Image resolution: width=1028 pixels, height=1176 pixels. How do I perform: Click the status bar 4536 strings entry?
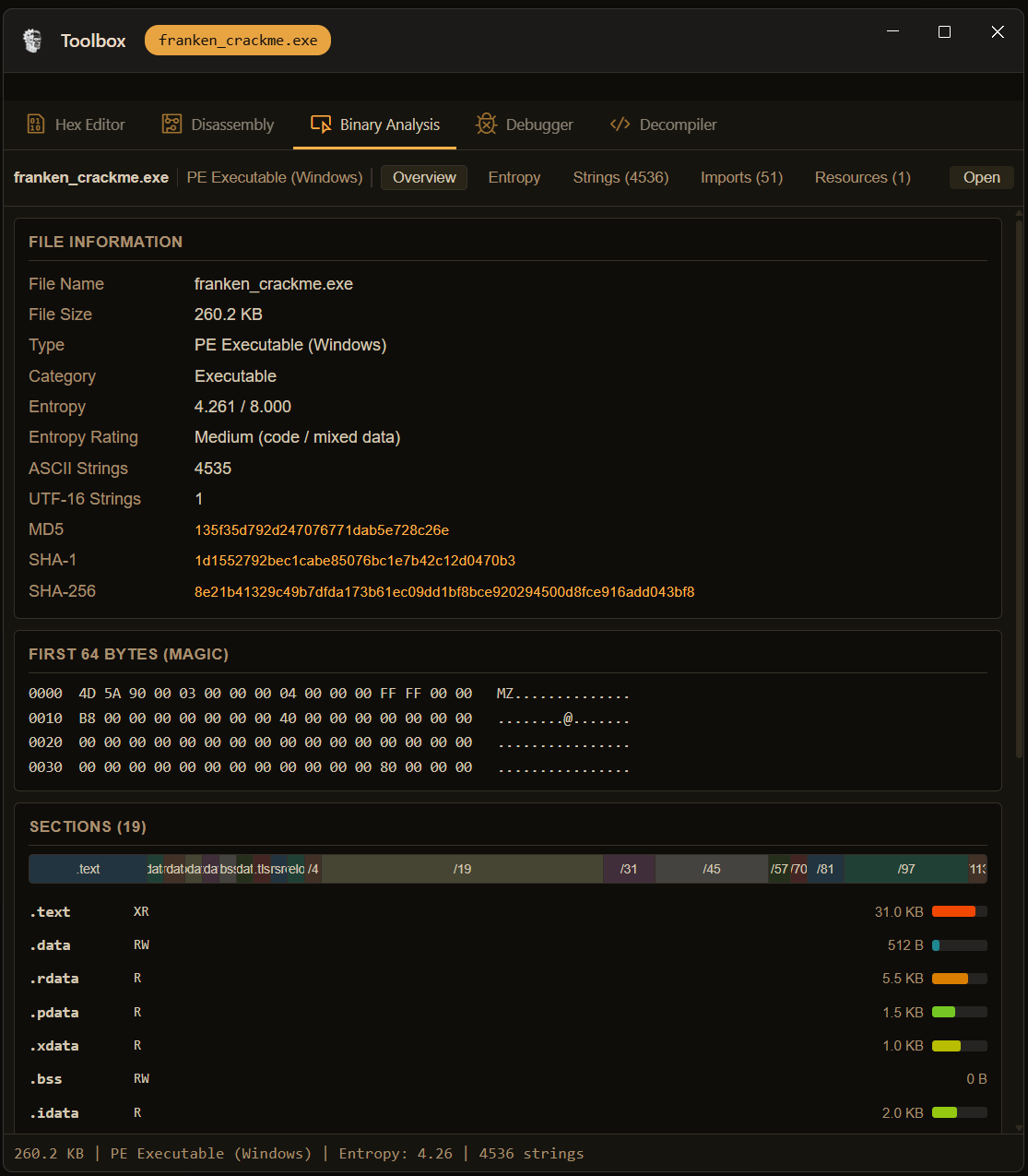[x=531, y=1154]
